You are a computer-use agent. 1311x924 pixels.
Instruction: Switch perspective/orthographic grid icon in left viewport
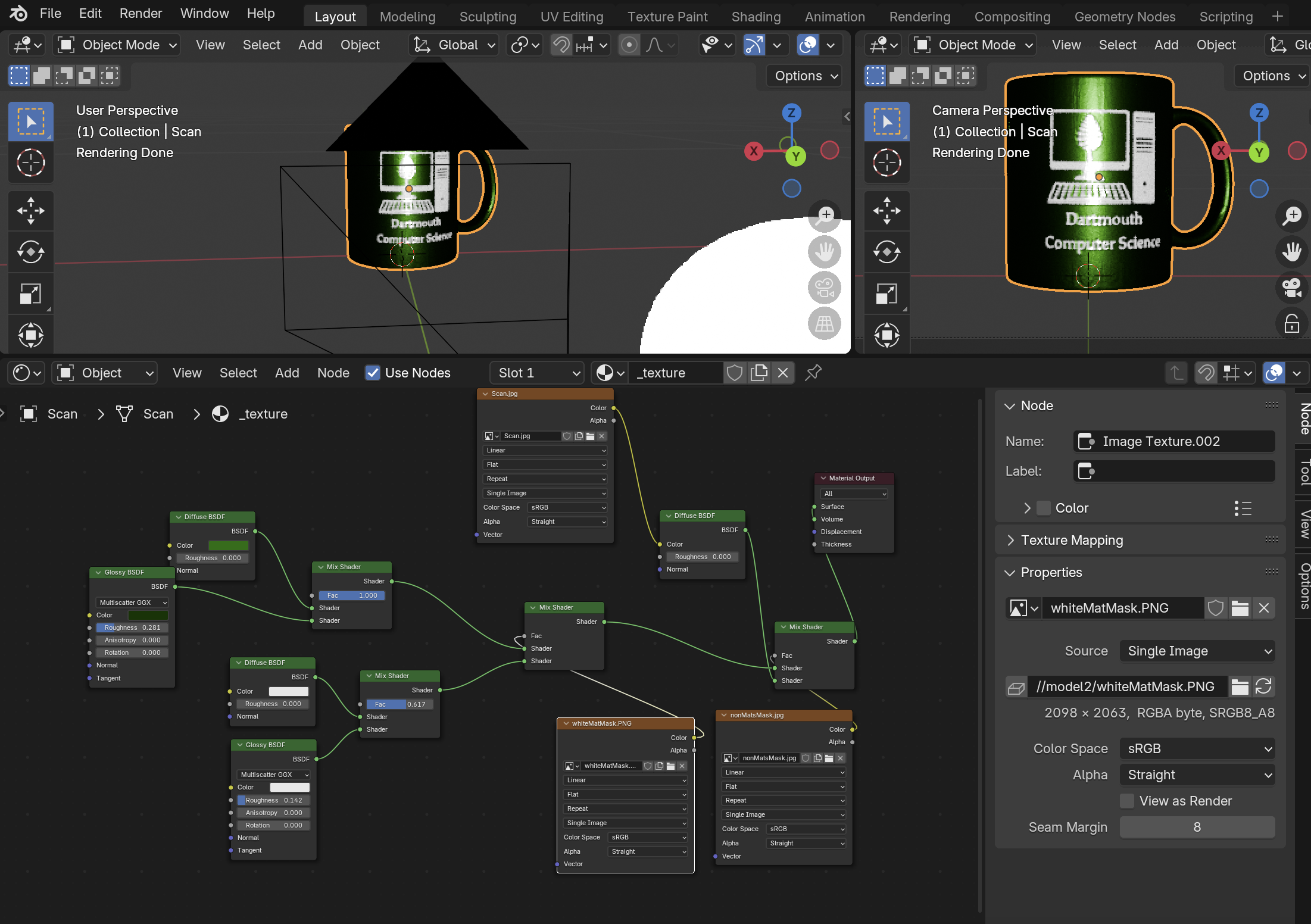point(825,324)
